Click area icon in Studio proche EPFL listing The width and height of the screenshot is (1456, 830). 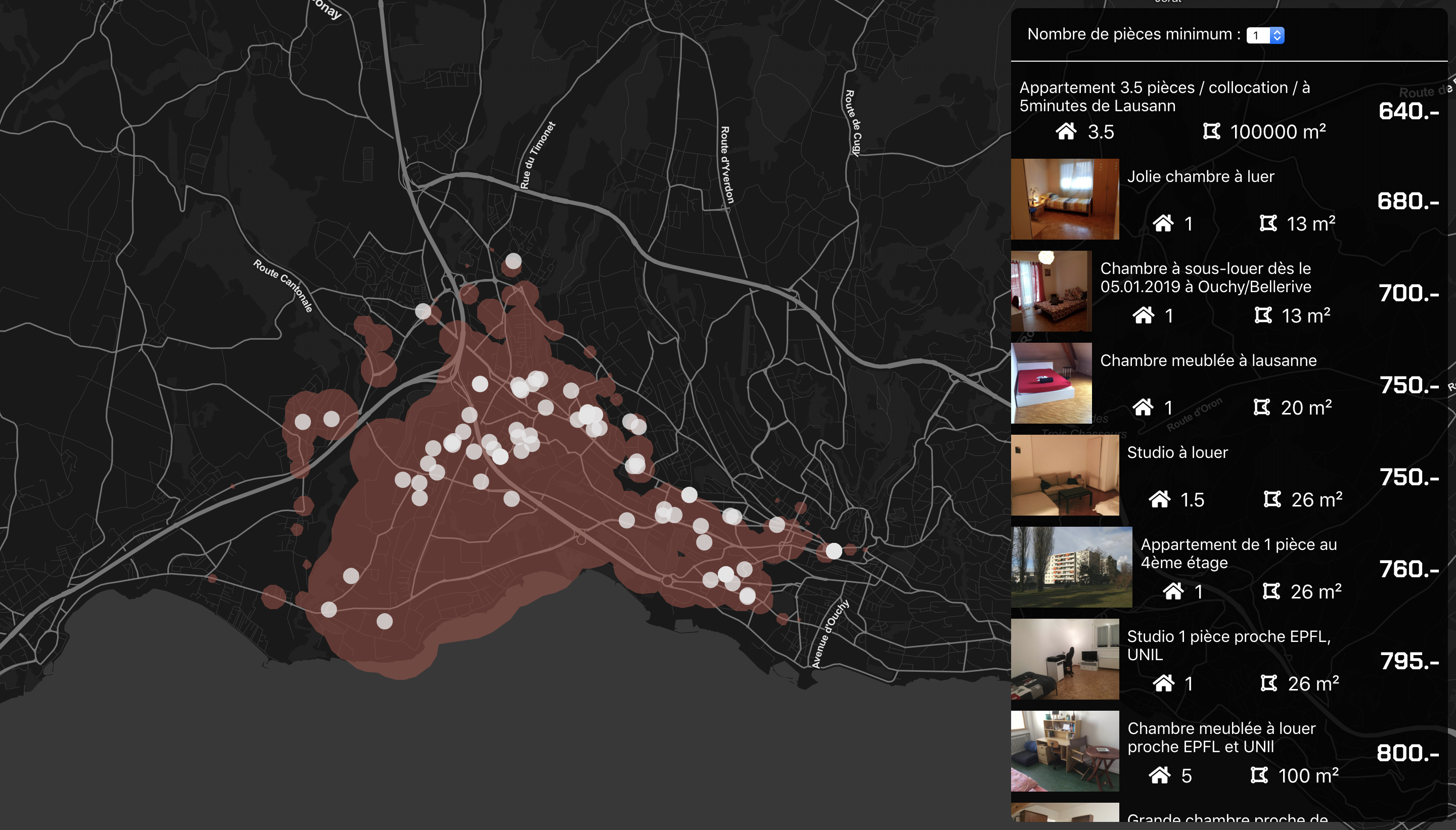pos(1268,683)
